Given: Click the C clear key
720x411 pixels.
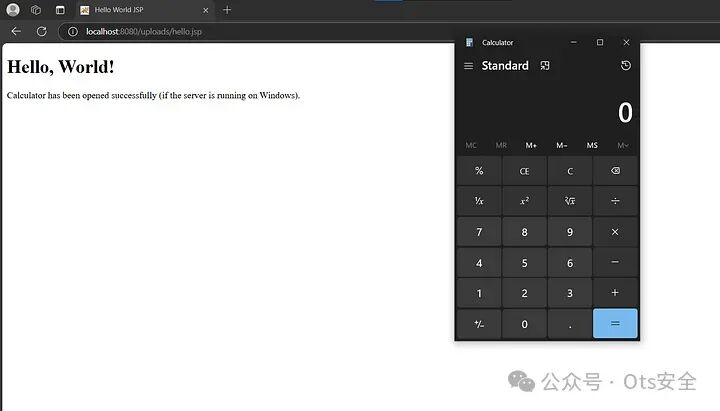Looking at the screenshot, I should pyautogui.click(x=570, y=171).
